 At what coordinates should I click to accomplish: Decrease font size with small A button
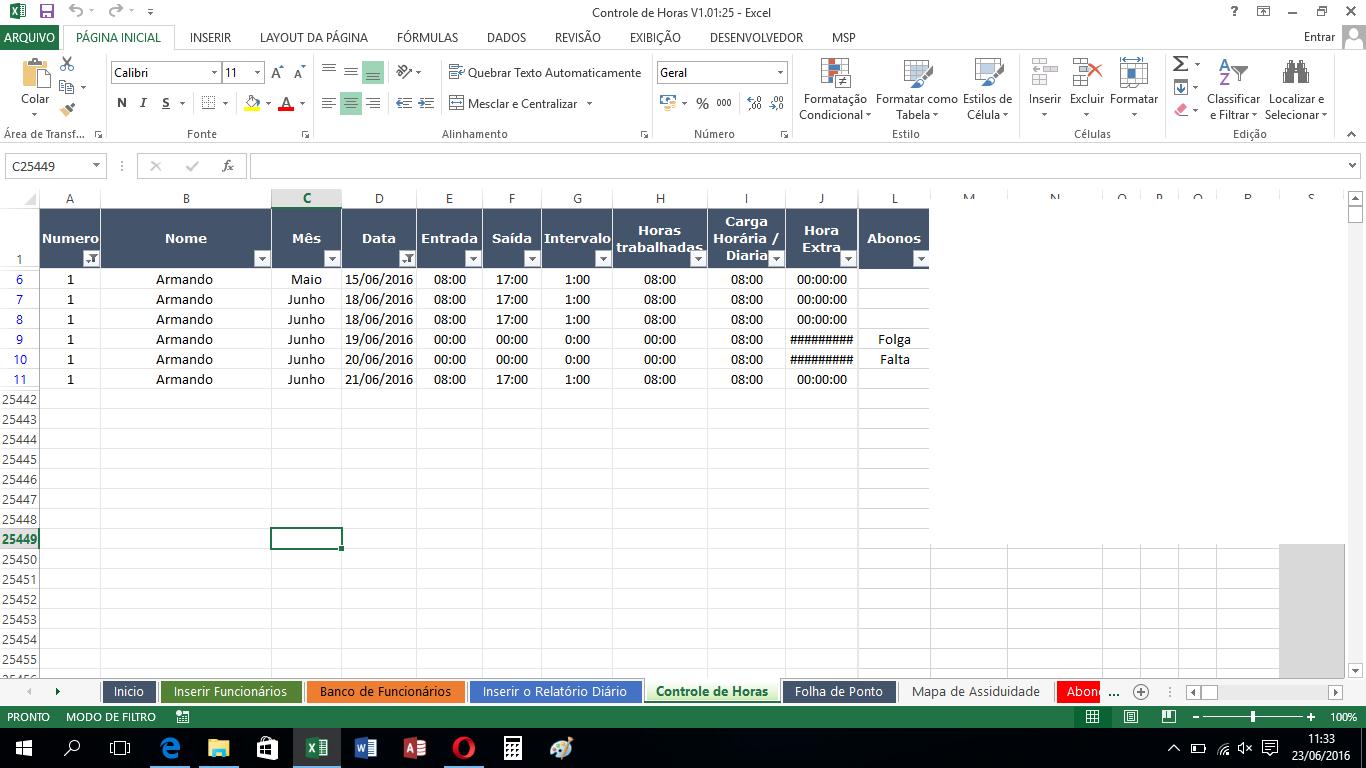[x=299, y=73]
